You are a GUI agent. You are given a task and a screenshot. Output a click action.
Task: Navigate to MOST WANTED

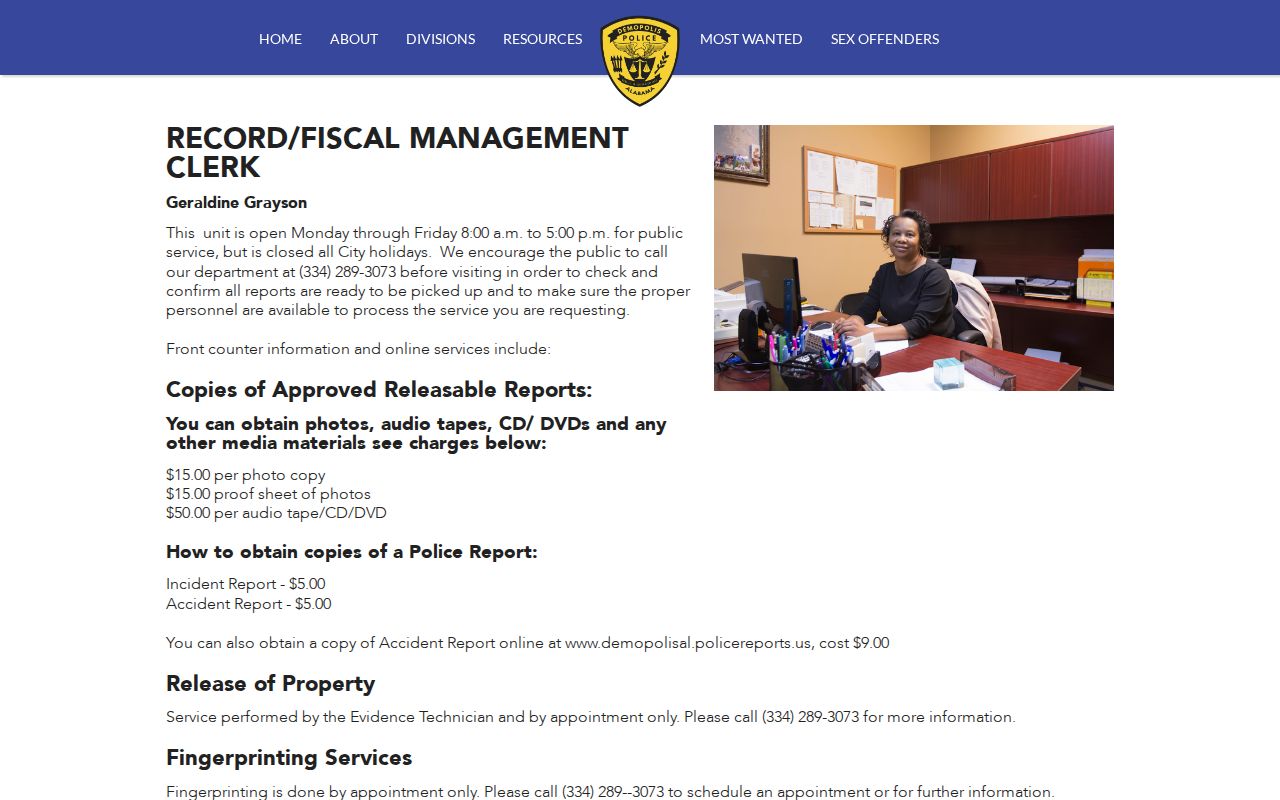click(751, 39)
